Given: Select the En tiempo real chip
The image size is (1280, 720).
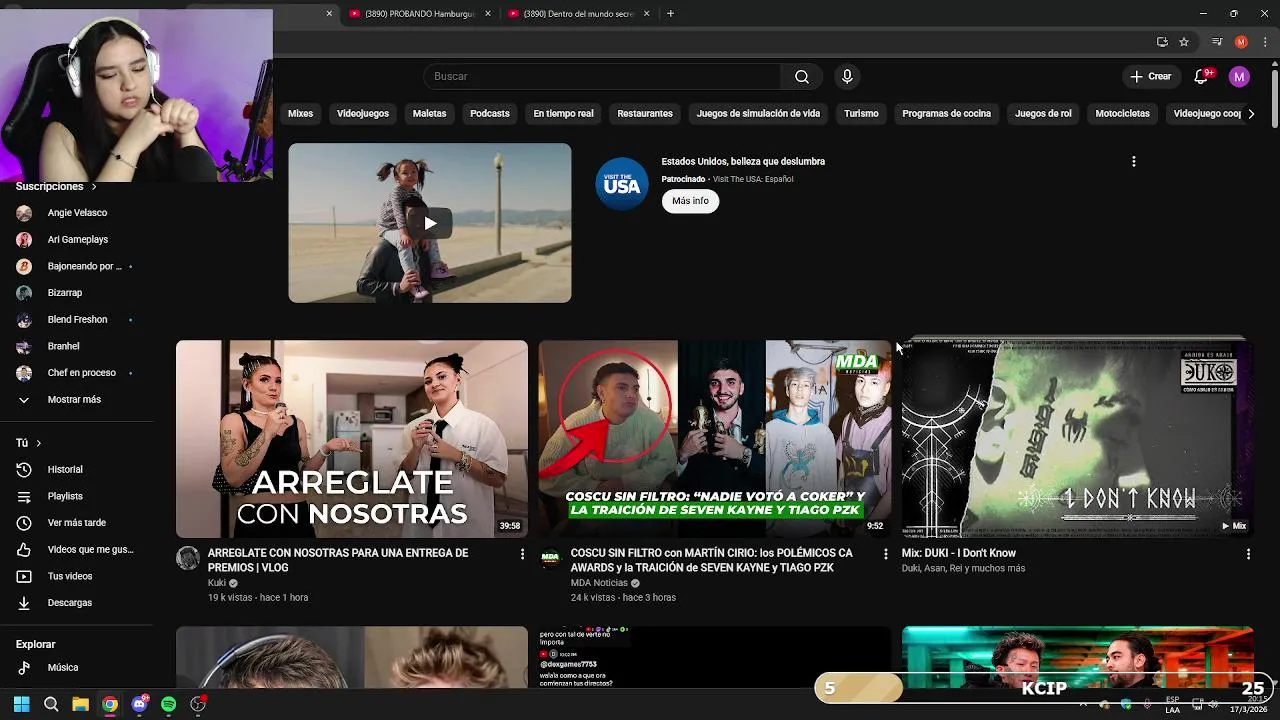Looking at the screenshot, I should [563, 114].
